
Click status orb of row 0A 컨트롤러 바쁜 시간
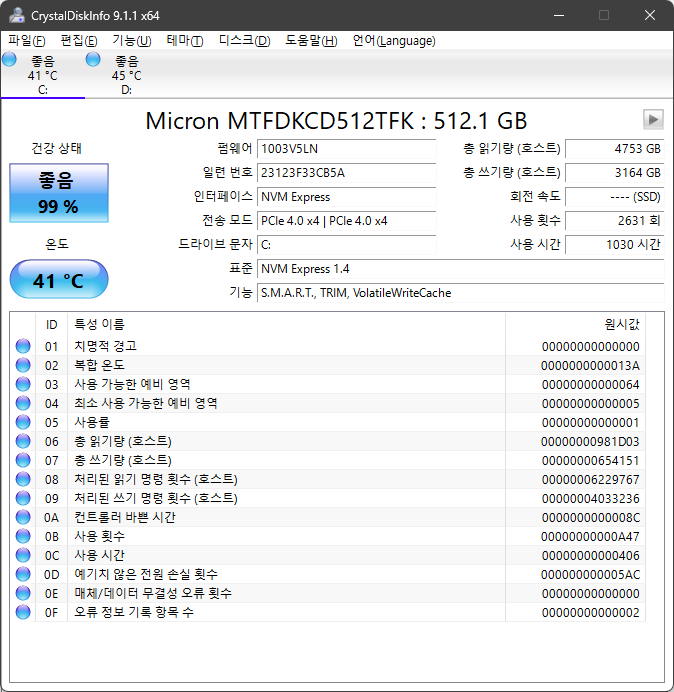point(23,517)
